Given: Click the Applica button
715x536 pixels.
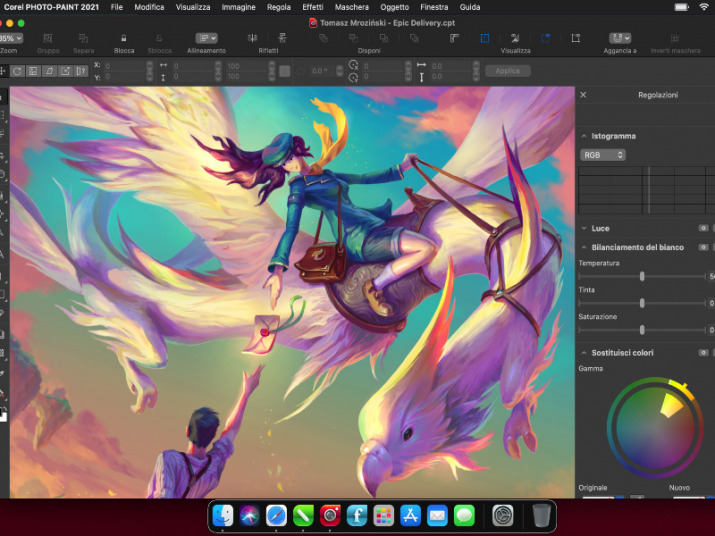Looking at the screenshot, I should click(x=508, y=71).
